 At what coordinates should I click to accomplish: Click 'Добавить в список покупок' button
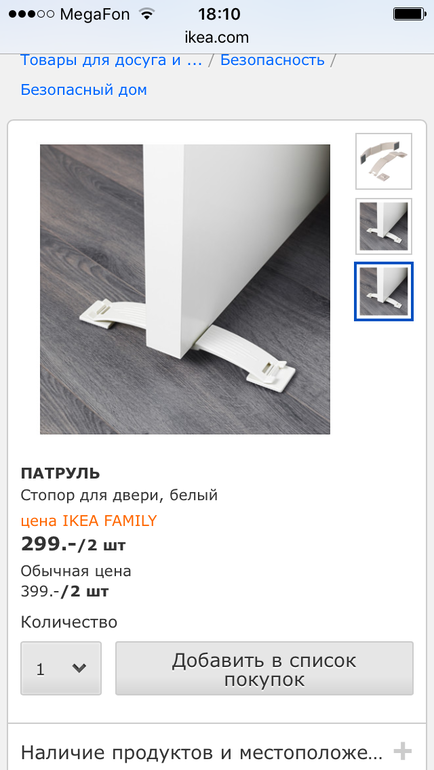[x=264, y=668]
